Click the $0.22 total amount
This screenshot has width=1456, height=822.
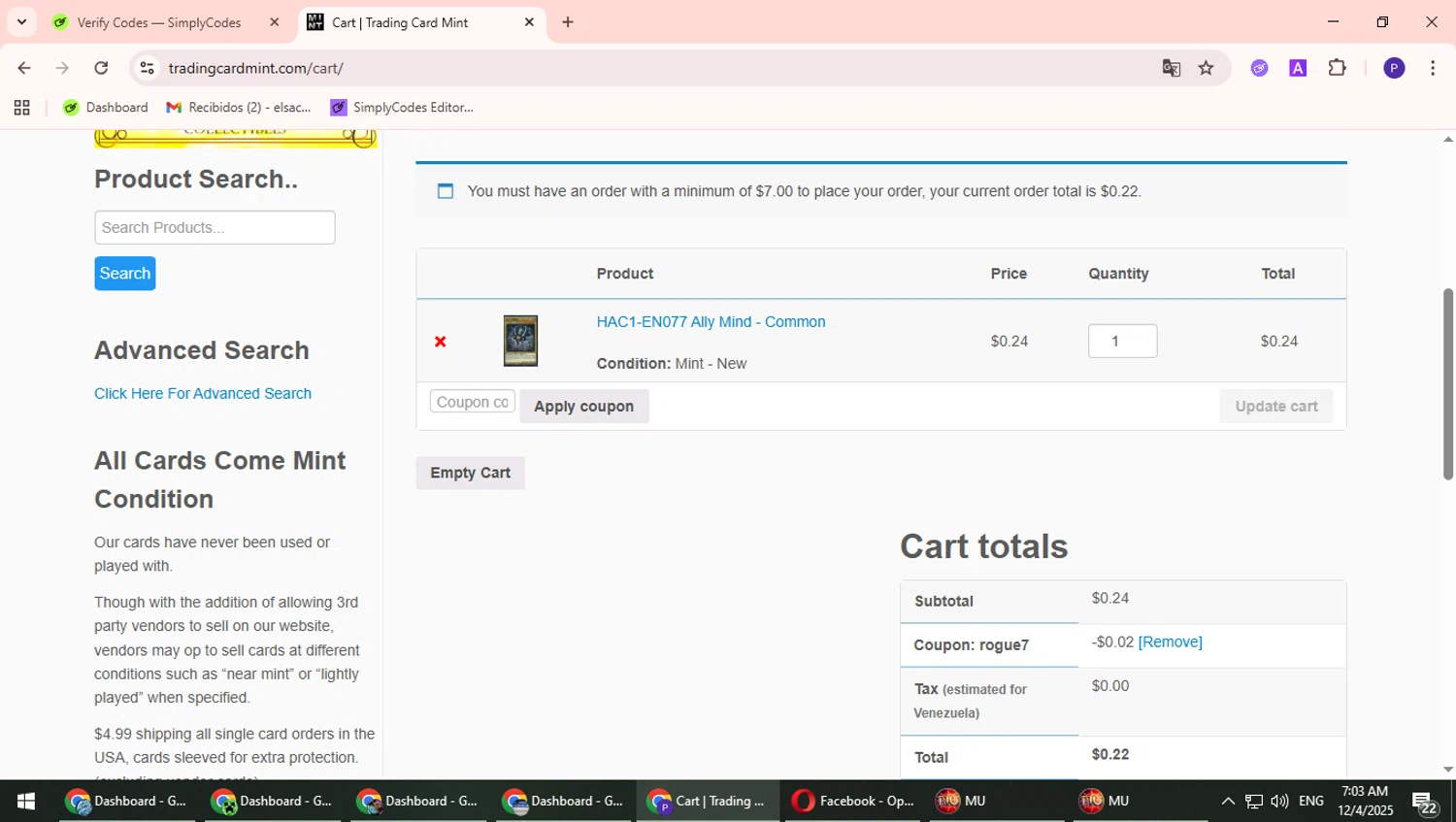click(1110, 755)
